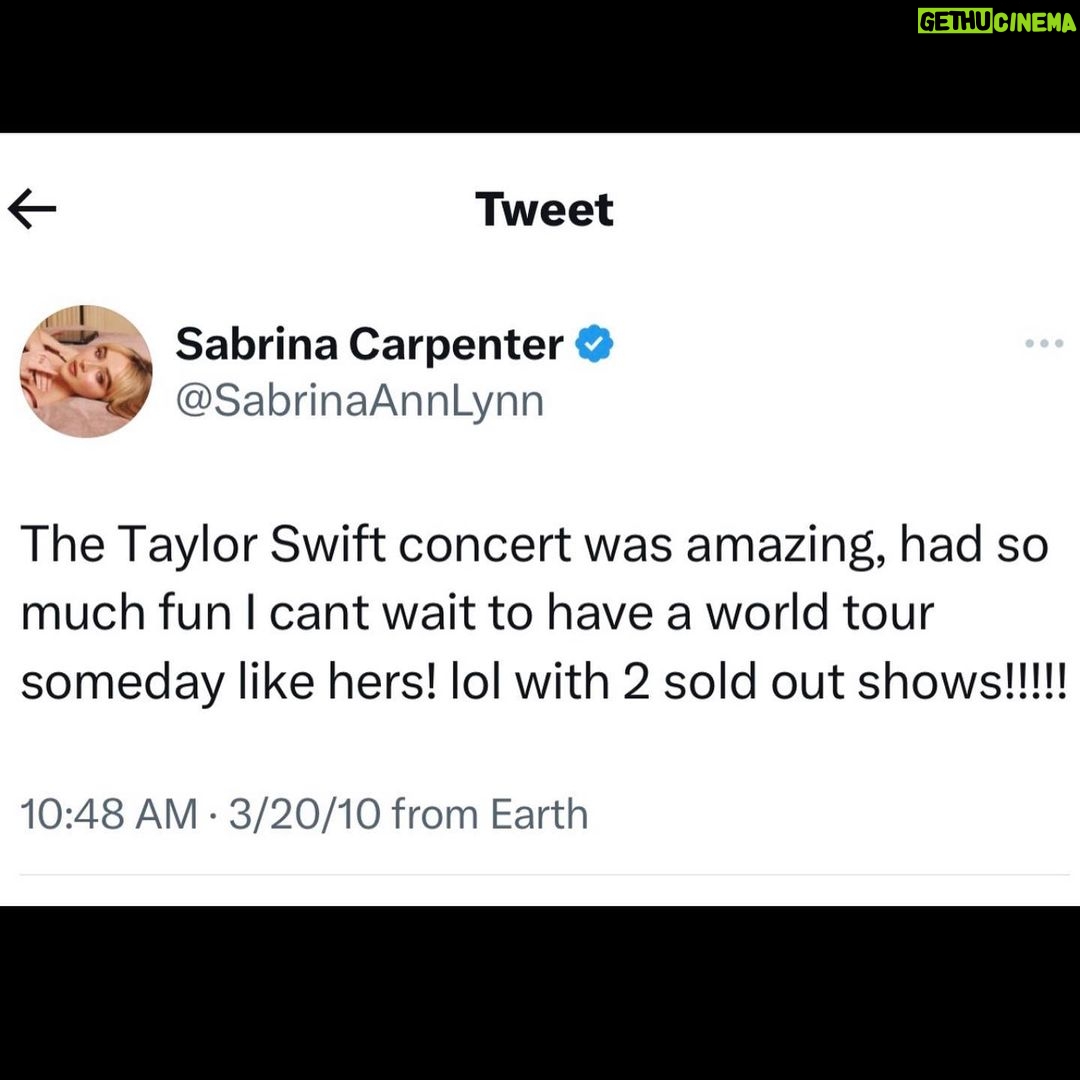Click the 10:48 AM timestamp
The height and width of the screenshot is (1080, 1080).
pyautogui.click(x=109, y=814)
